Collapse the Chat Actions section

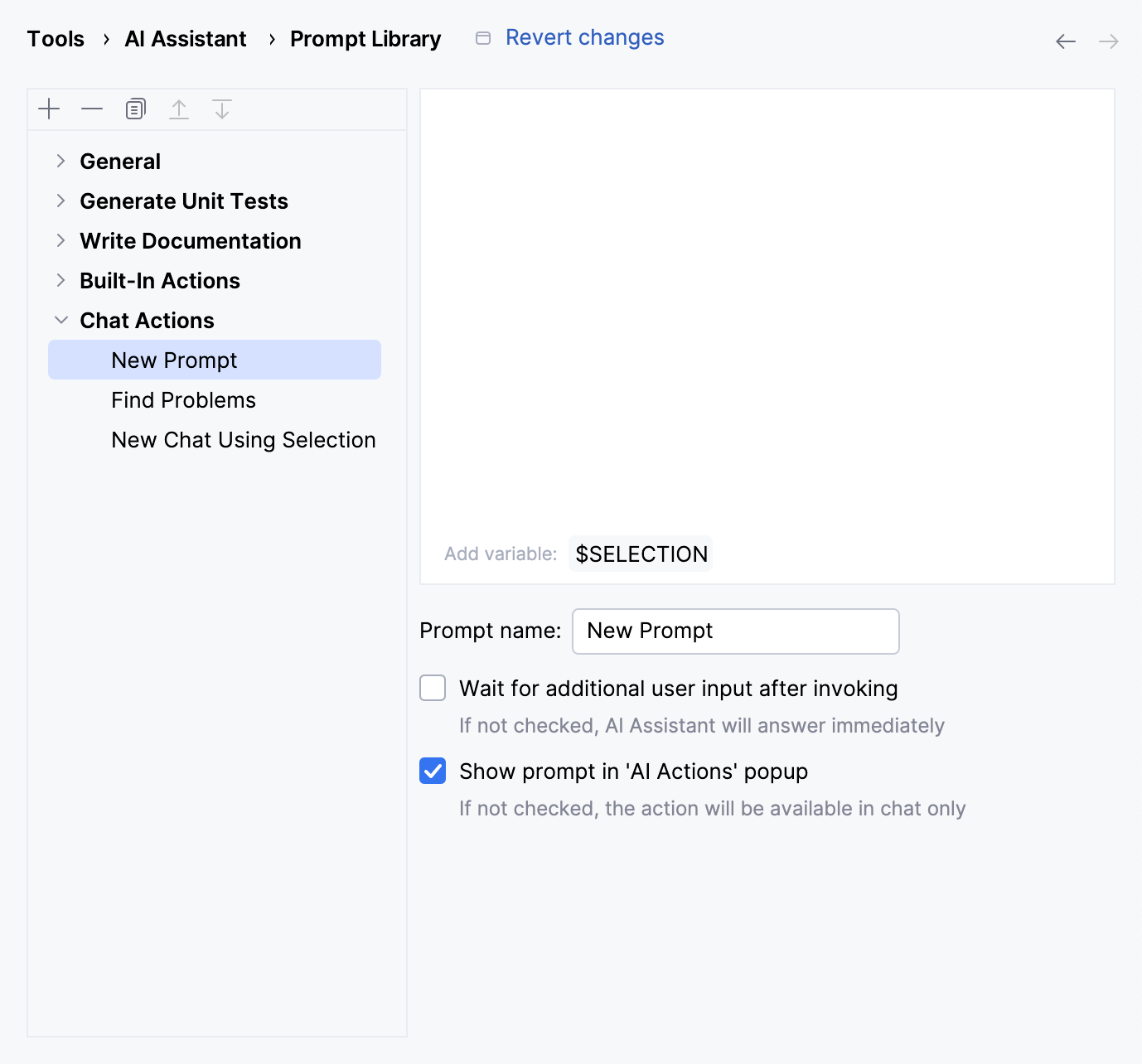(60, 320)
